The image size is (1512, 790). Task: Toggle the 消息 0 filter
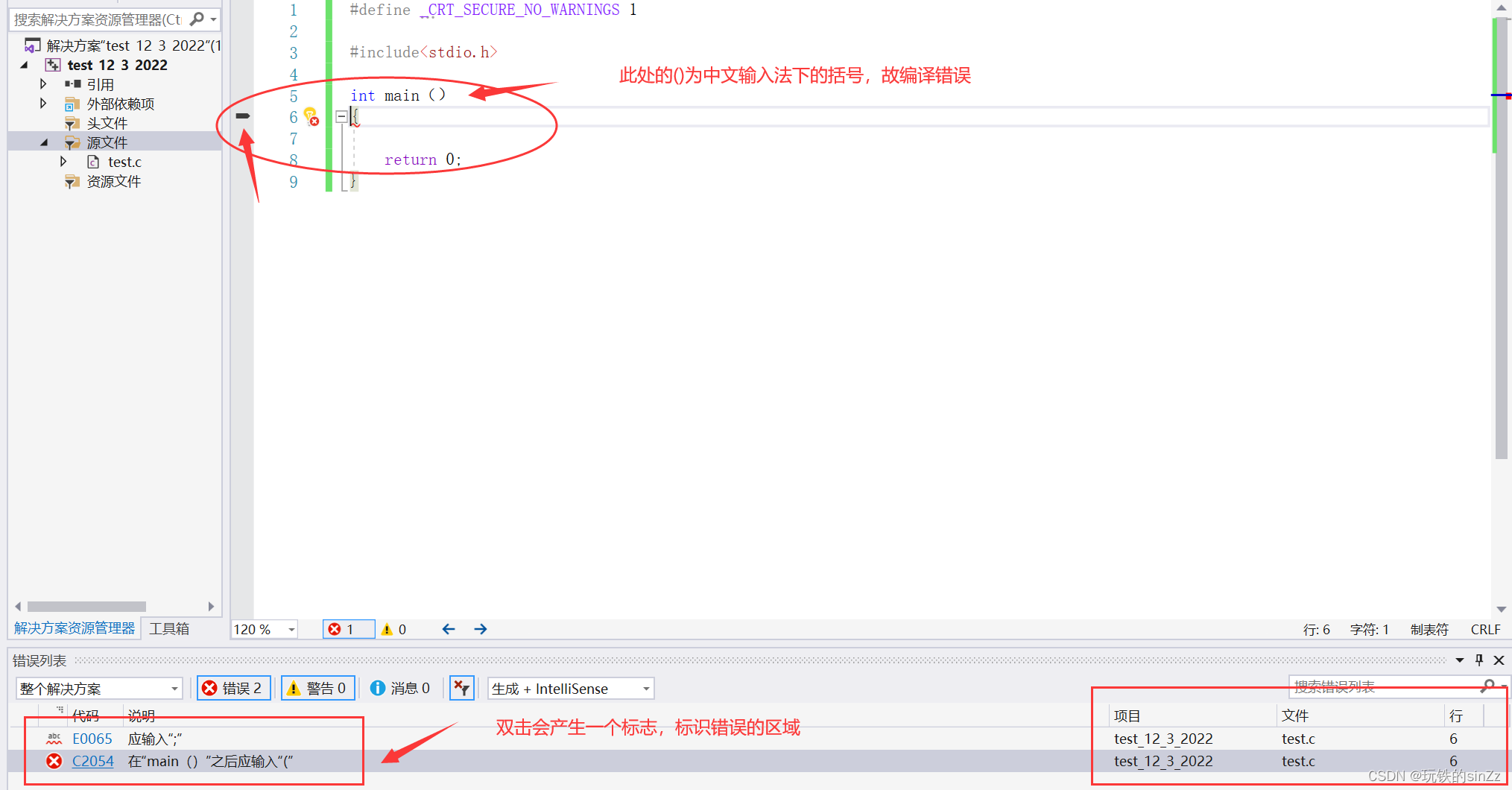tap(401, 688)
